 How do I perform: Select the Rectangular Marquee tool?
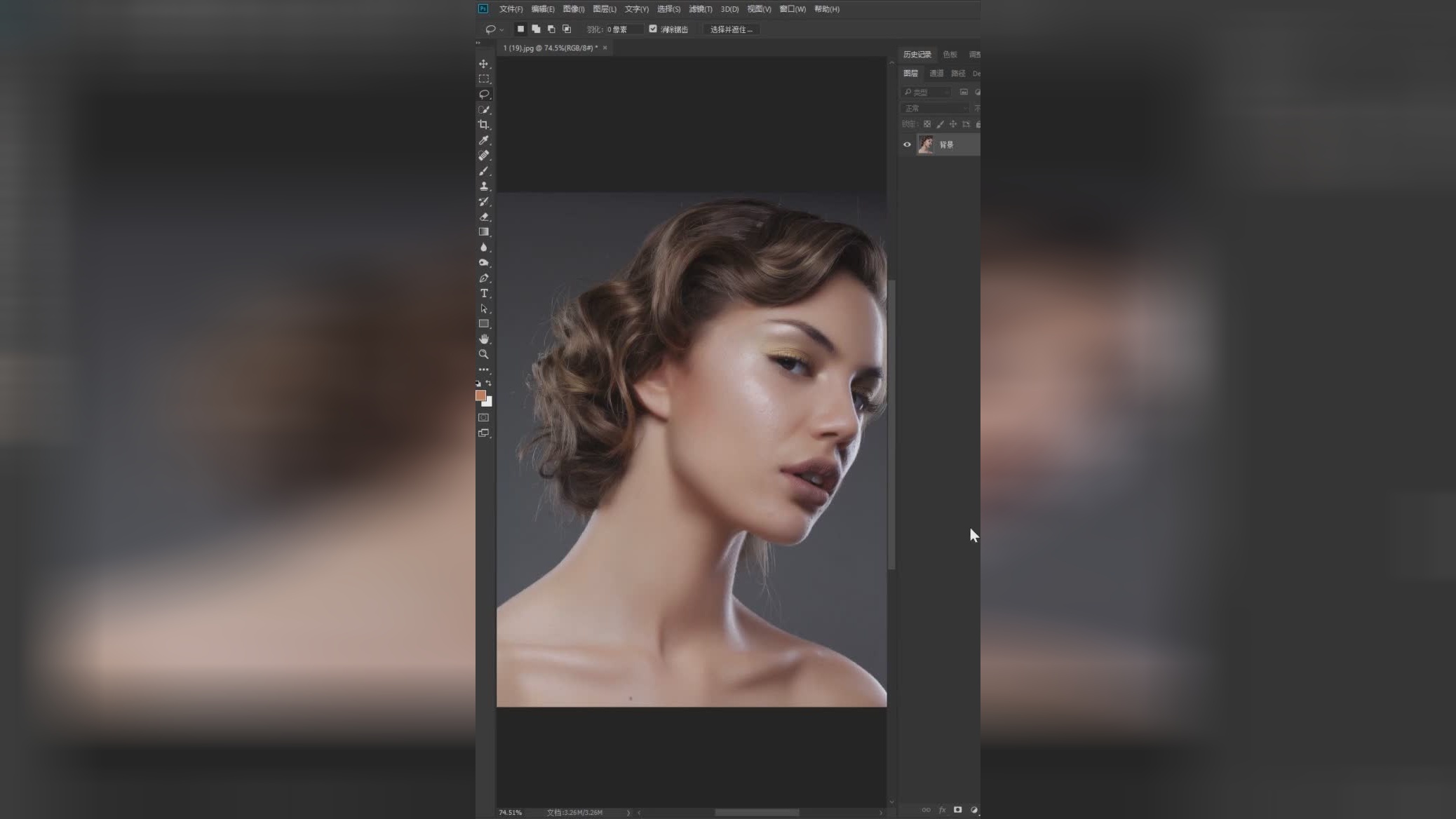(484, 79)
